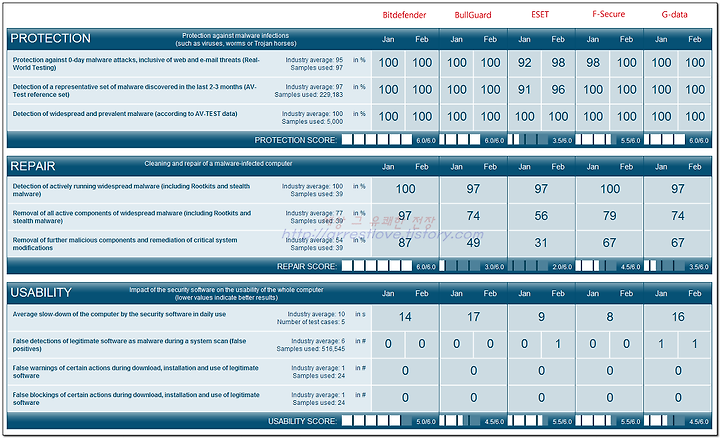The image size is (720, 438).
Task: Select ESET's removal of active components value 56
Action: pos(541,216)
